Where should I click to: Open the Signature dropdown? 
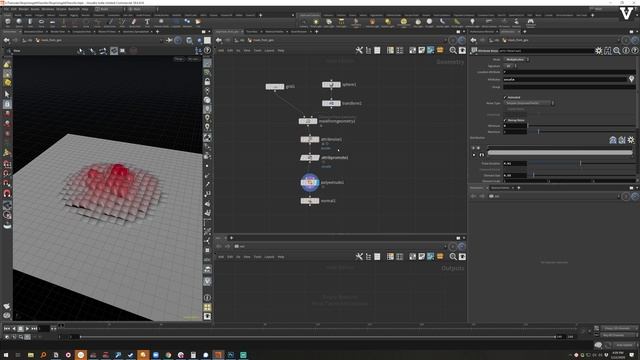510,66
